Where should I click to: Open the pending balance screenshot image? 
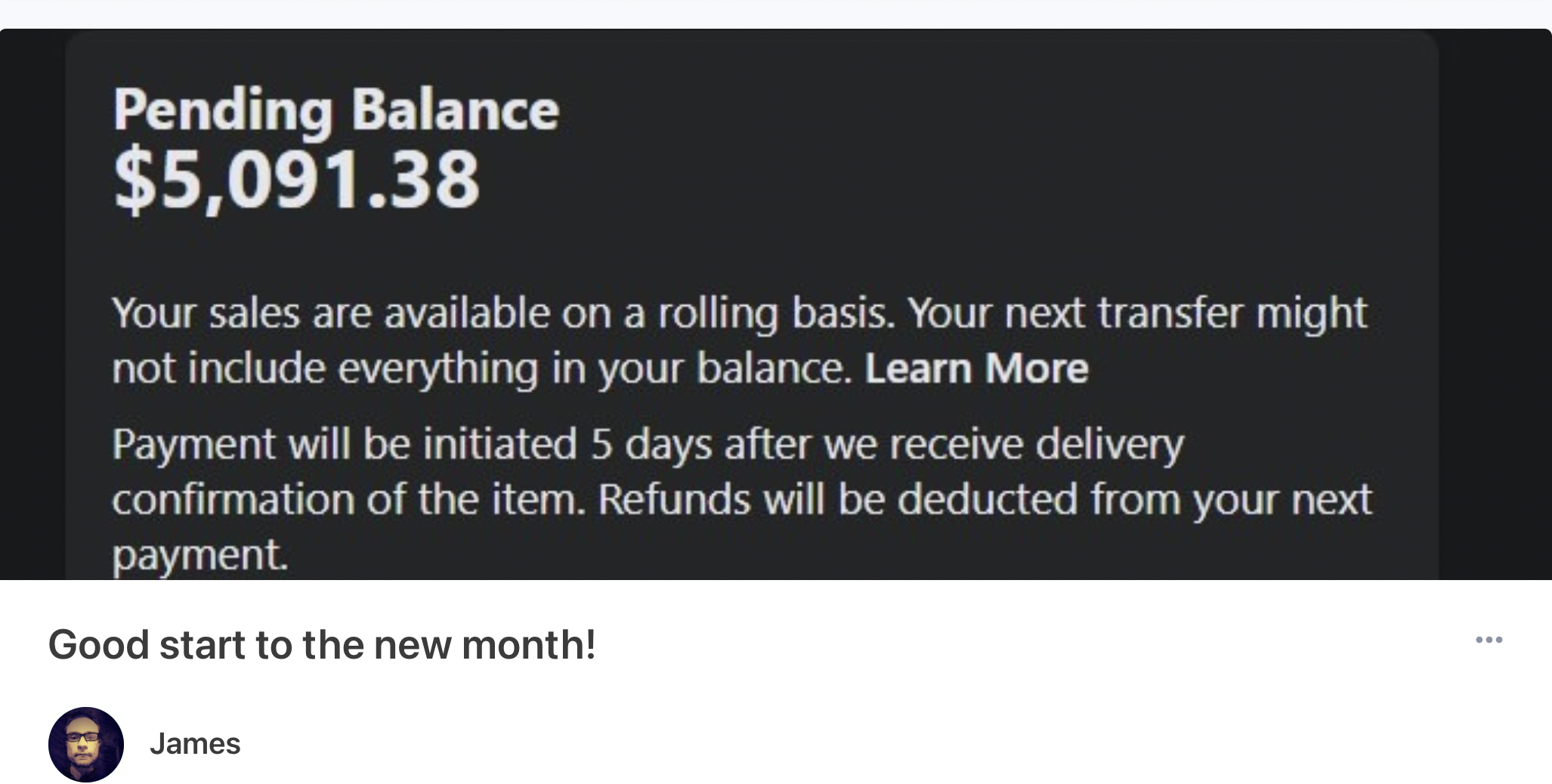click(776, 304)
